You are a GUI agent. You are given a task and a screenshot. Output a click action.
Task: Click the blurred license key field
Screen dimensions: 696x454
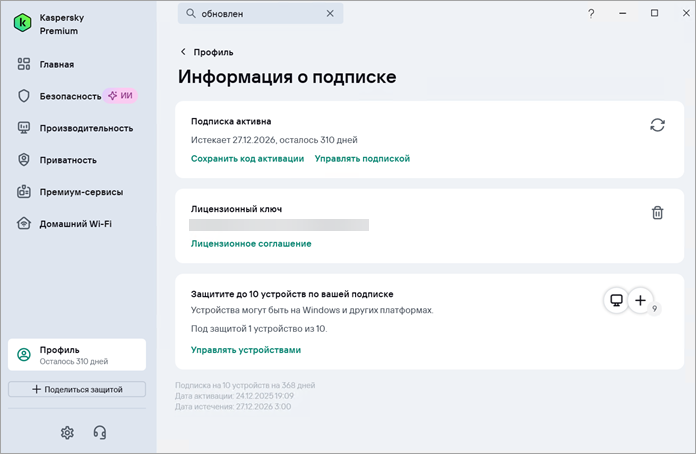pos(279,225)
